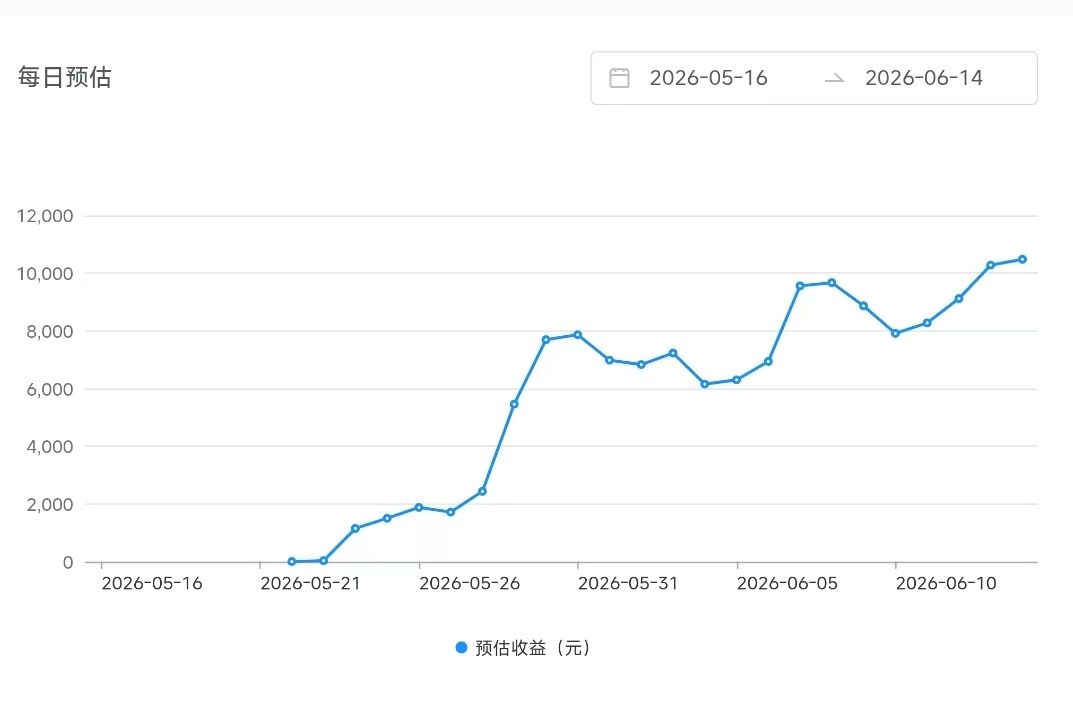
Task: Click the 2026-06-10 x-axis label
Action: coord(946,583)
